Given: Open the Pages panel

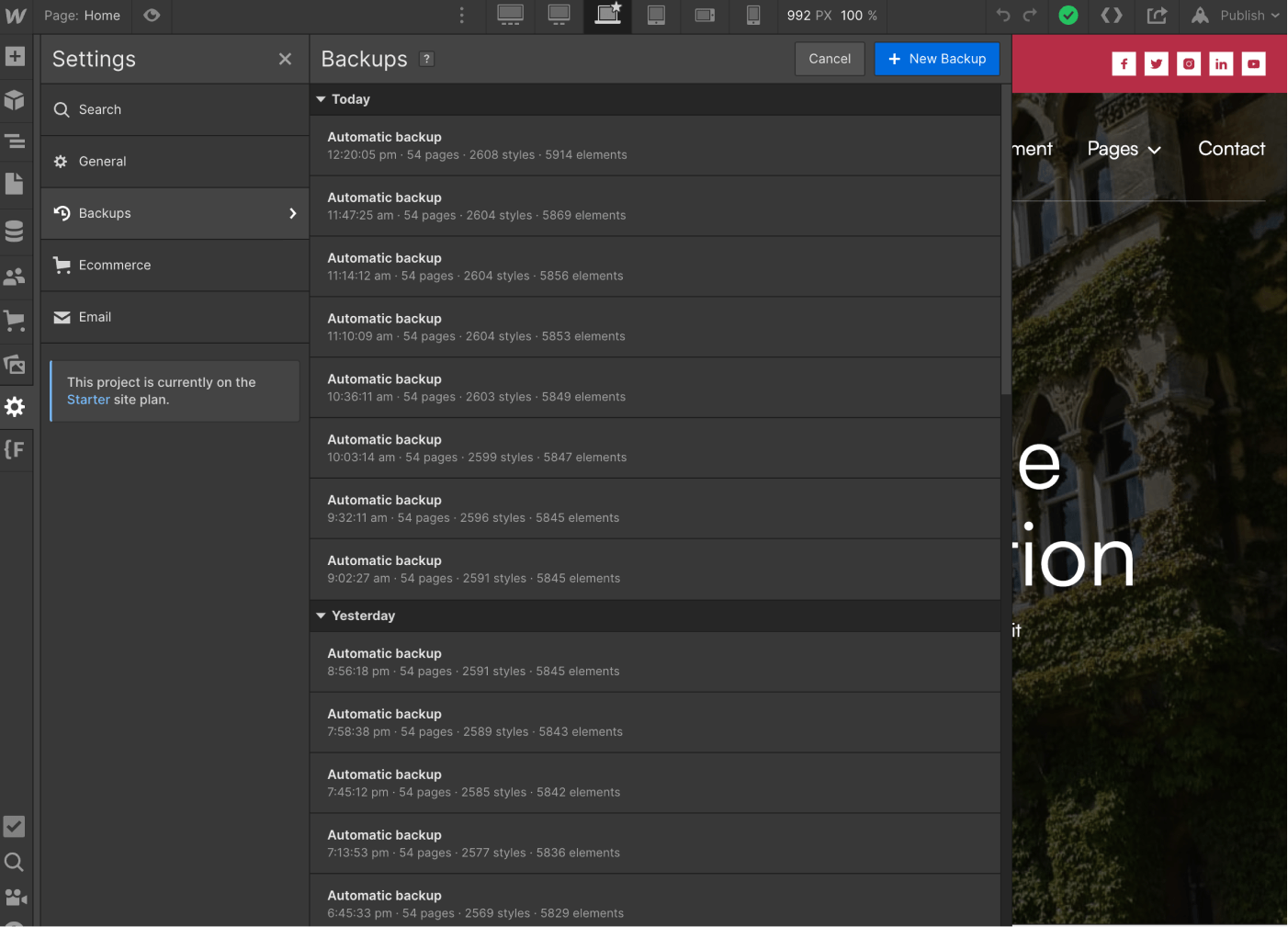Looking at the screenshot, I should [15, 184].
